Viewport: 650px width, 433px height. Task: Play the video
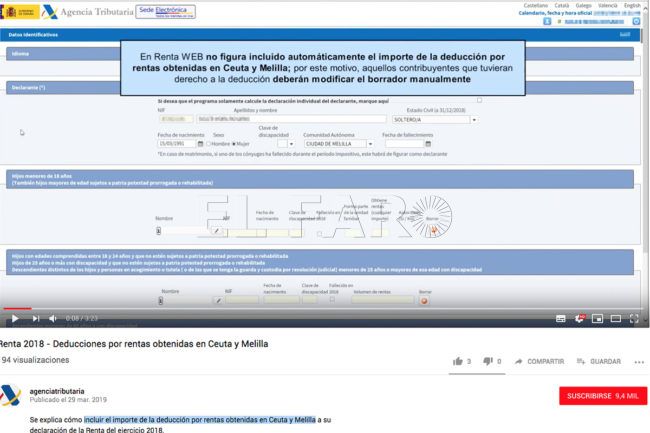click(15, 319)
